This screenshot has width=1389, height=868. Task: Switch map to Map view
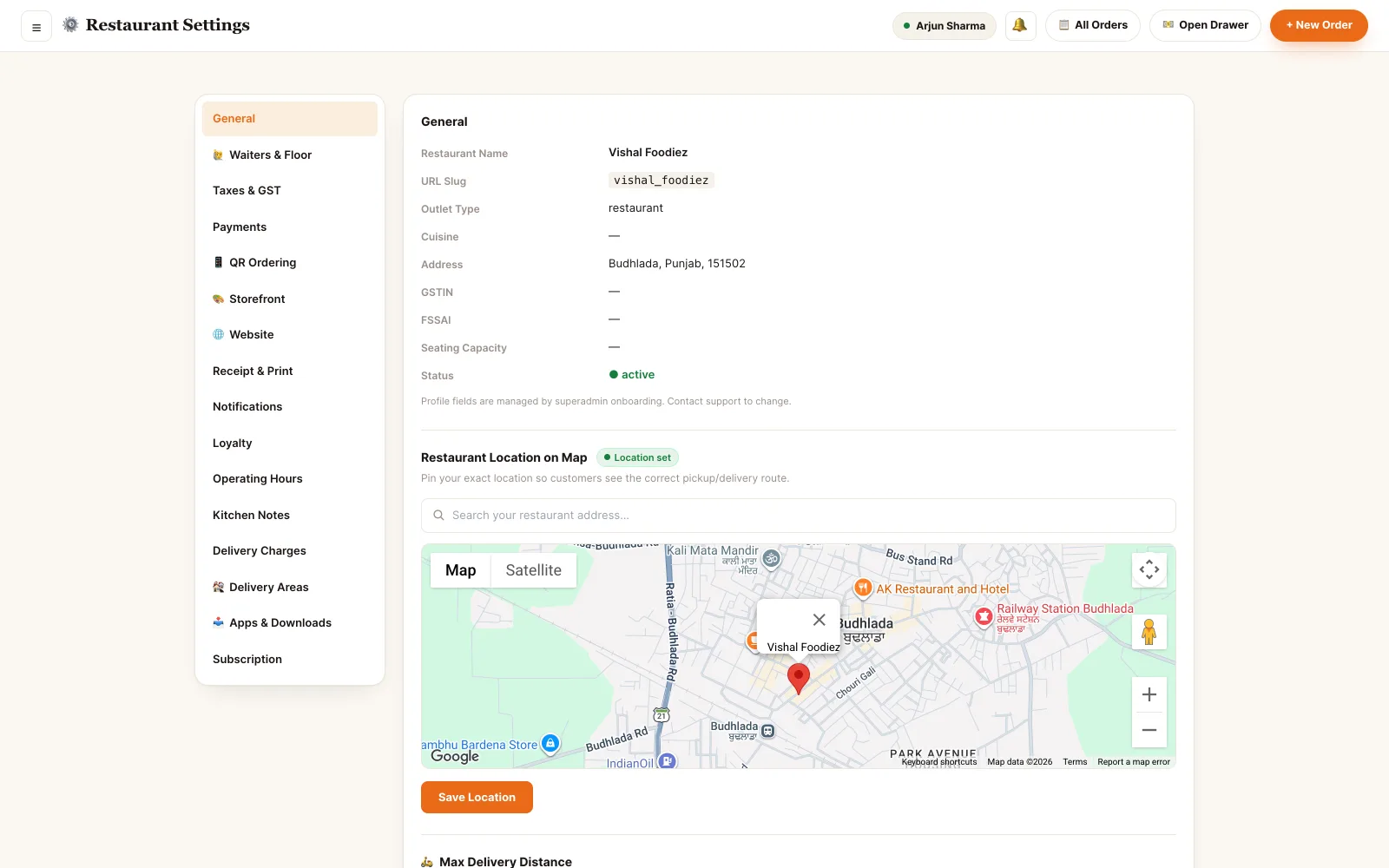(x=461, y=570)
